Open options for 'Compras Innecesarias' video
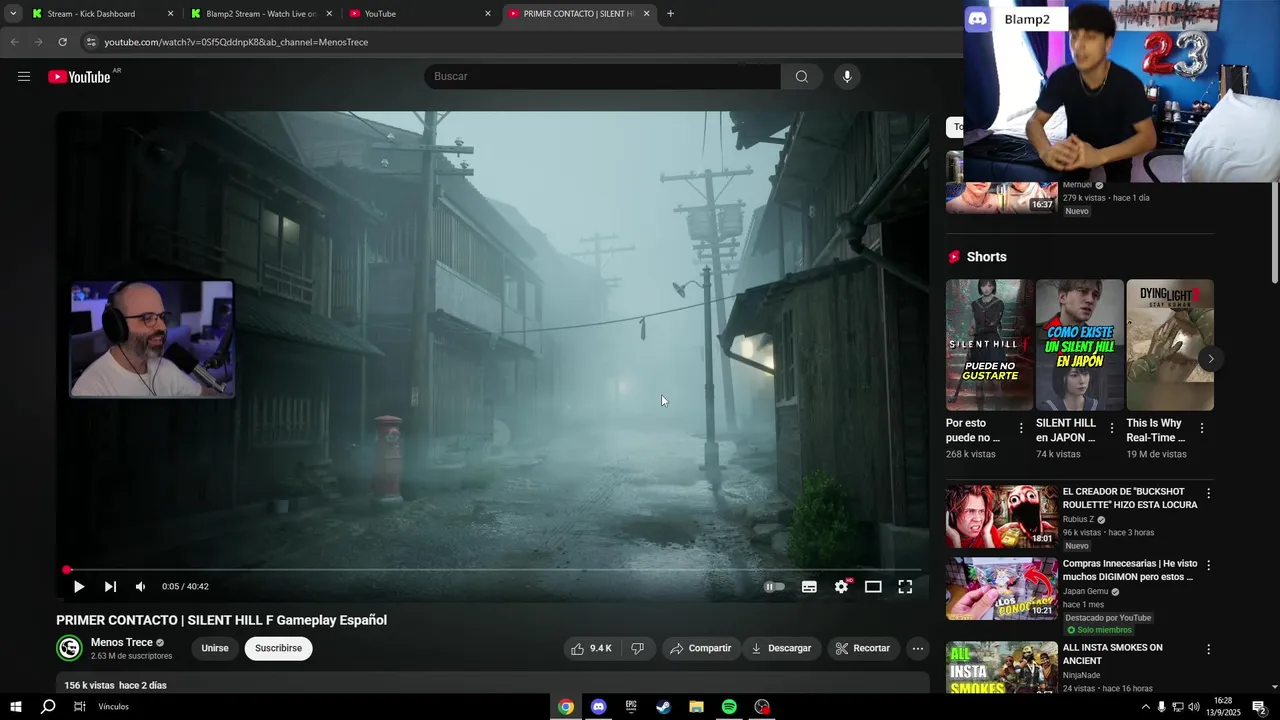 [1208, 565]
